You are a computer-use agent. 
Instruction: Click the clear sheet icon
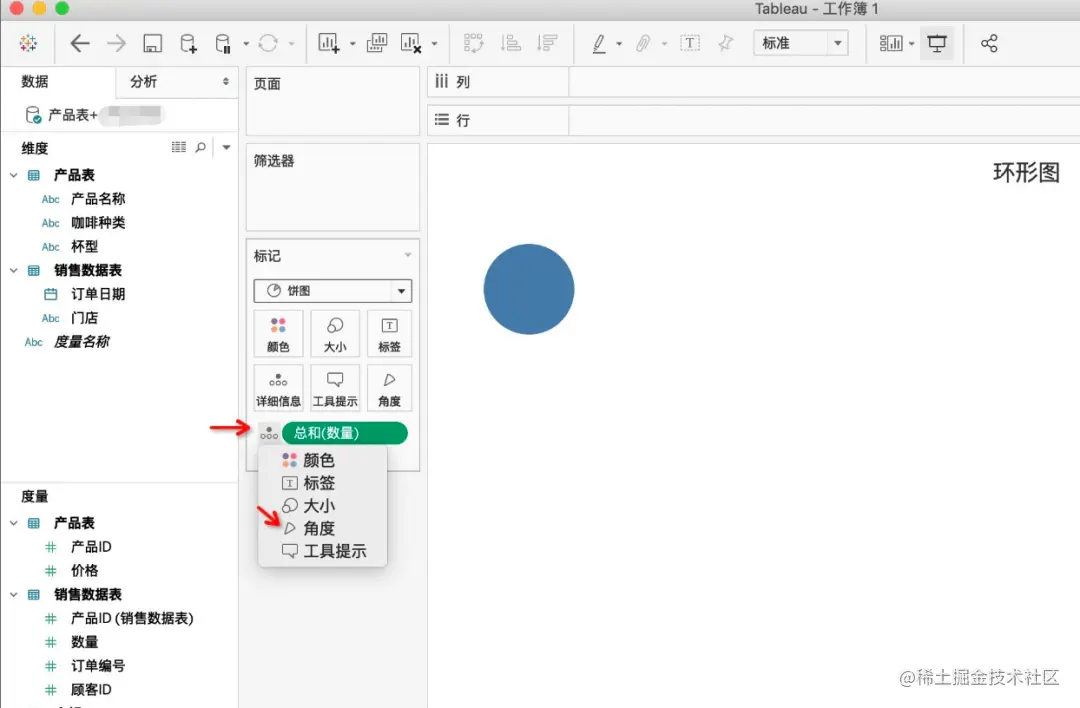coord(411,43)
